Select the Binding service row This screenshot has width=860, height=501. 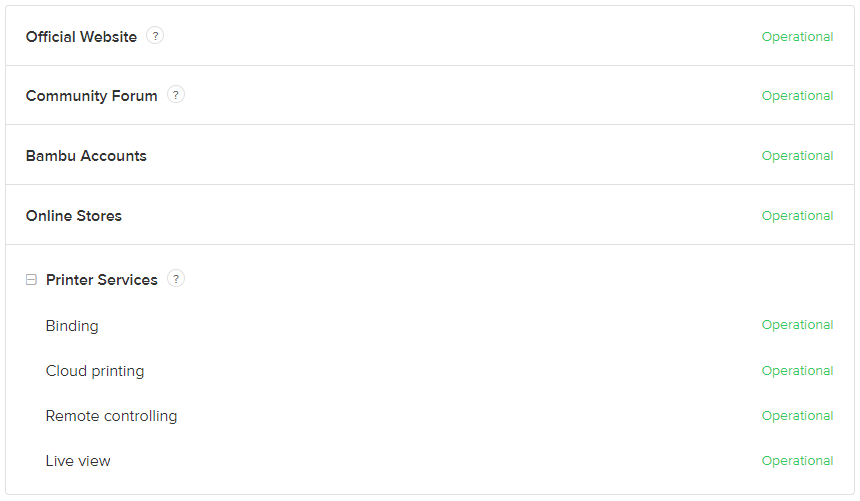72,326
